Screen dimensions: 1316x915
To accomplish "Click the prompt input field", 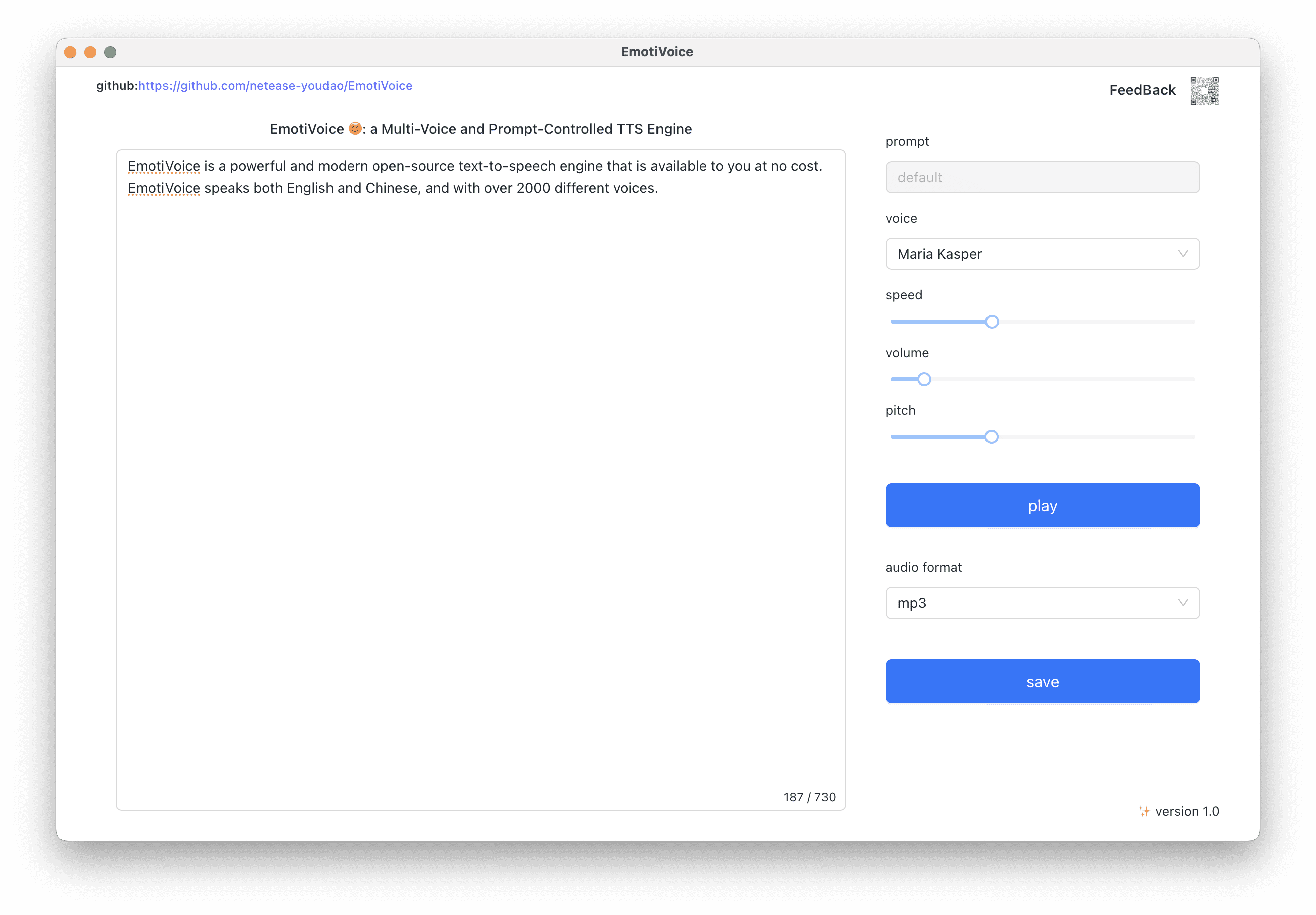I will pos(1041,178).
